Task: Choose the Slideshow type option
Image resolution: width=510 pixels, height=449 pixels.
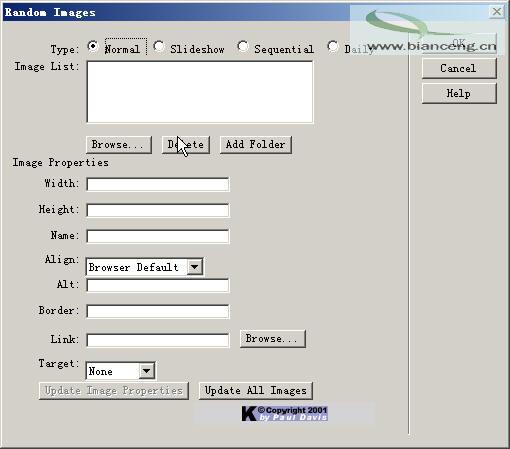Action: click(159, 46)
